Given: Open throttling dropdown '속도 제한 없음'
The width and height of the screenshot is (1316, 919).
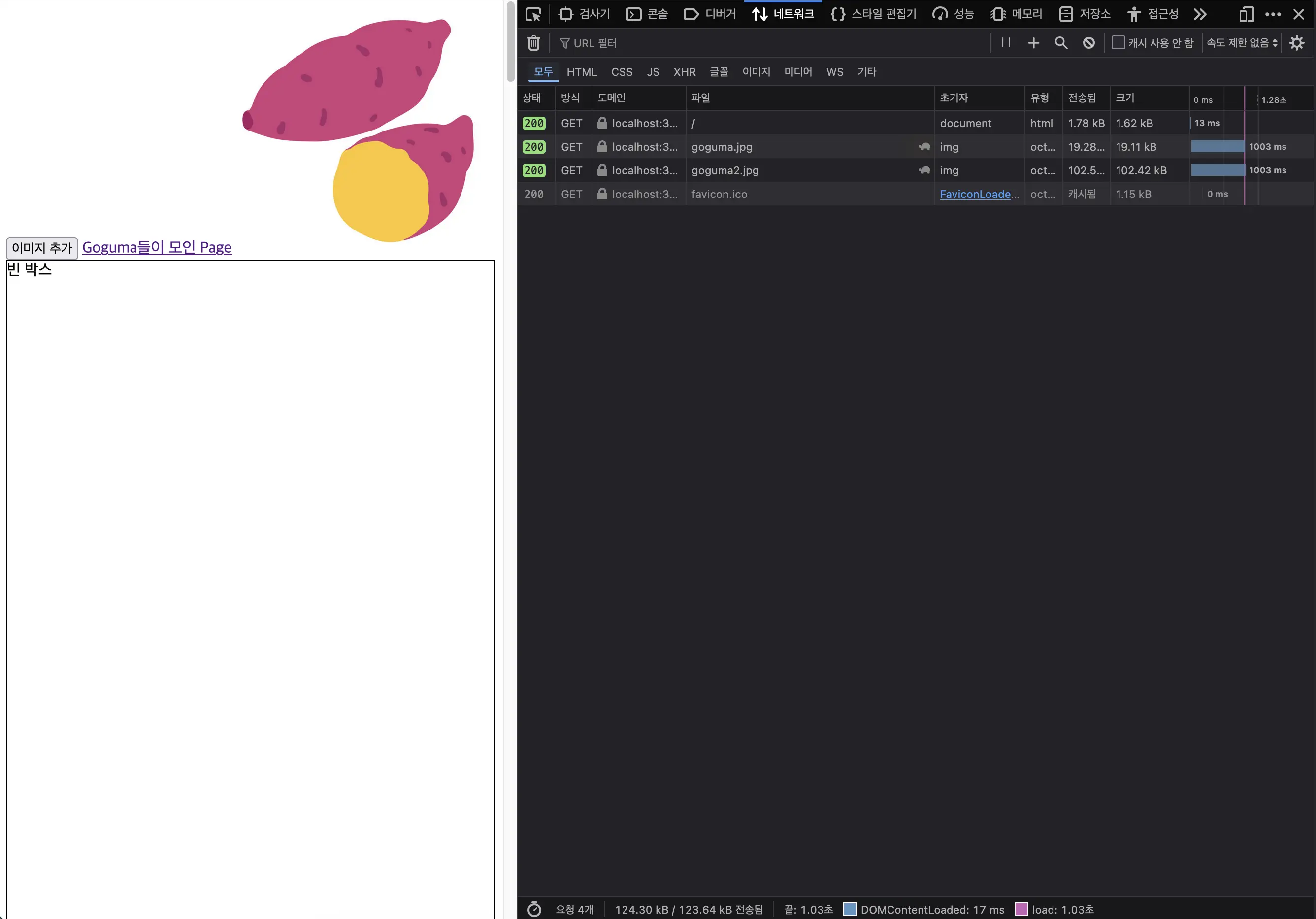Looking at the screenshot, I should pyautogui.click(x=1242, y=43).
